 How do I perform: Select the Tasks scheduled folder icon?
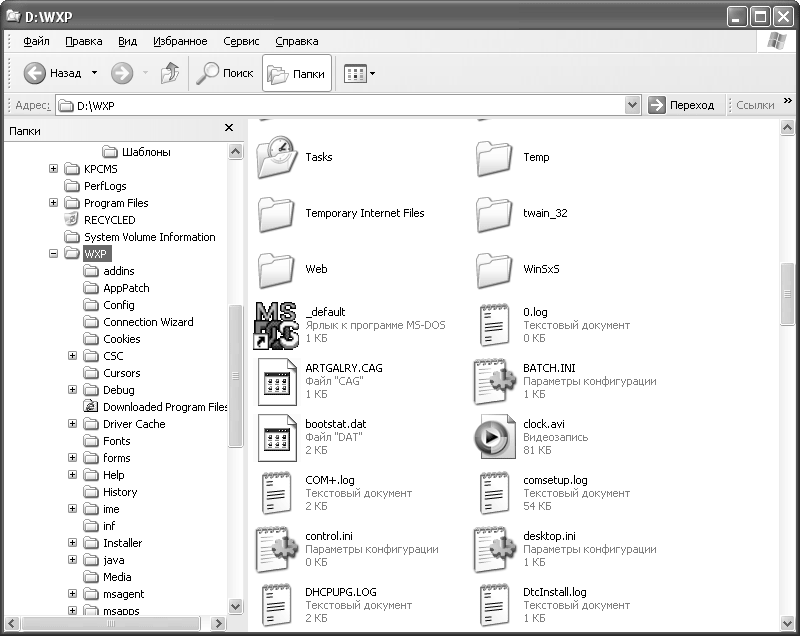pos(276,157)
